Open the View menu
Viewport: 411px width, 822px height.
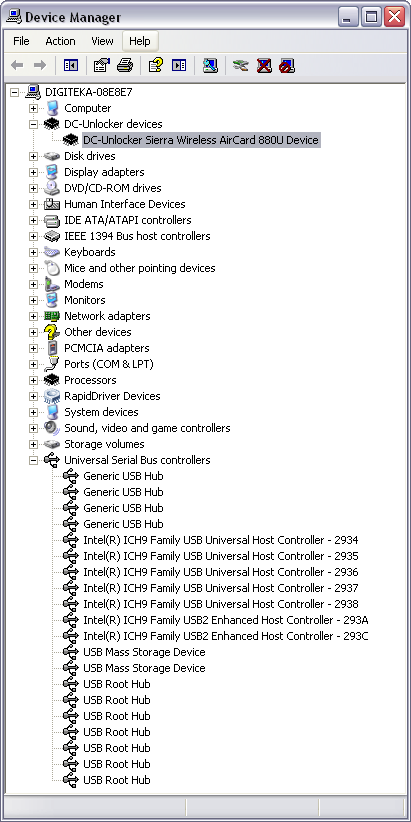click(x=102, y=41)
